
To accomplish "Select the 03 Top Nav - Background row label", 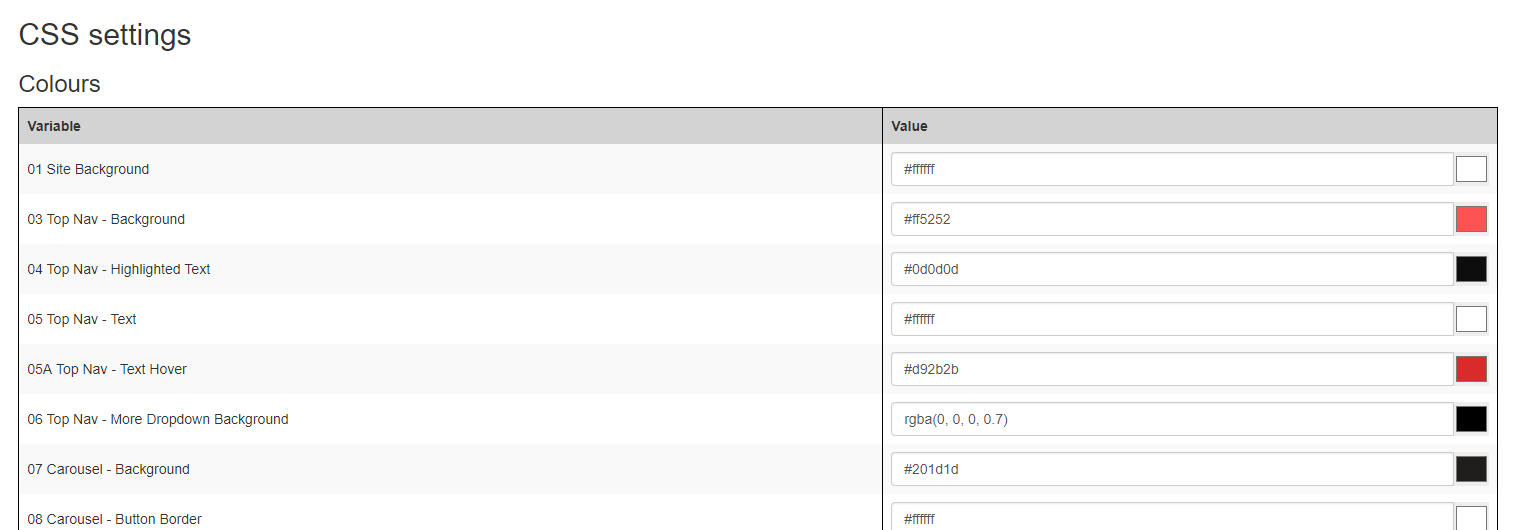I will tap(106, 219).
